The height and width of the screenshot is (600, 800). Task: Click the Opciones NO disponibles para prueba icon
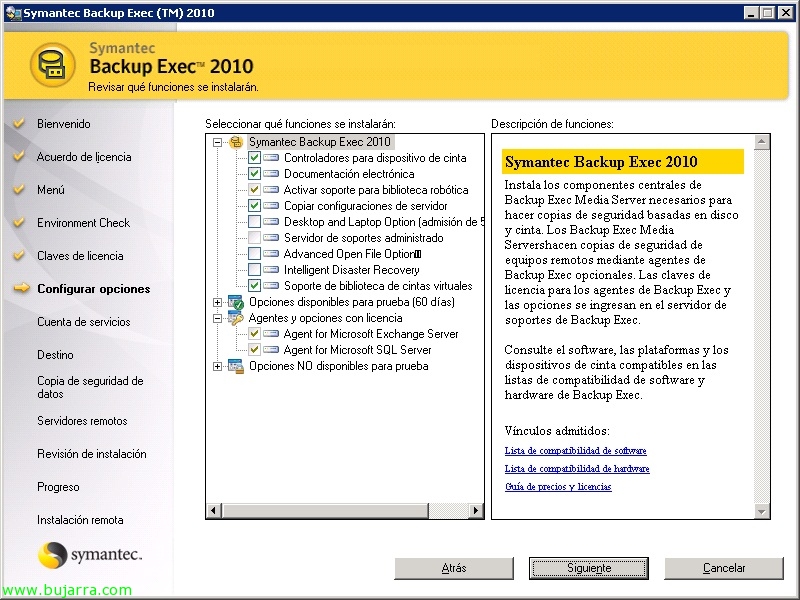pos(236,366)
